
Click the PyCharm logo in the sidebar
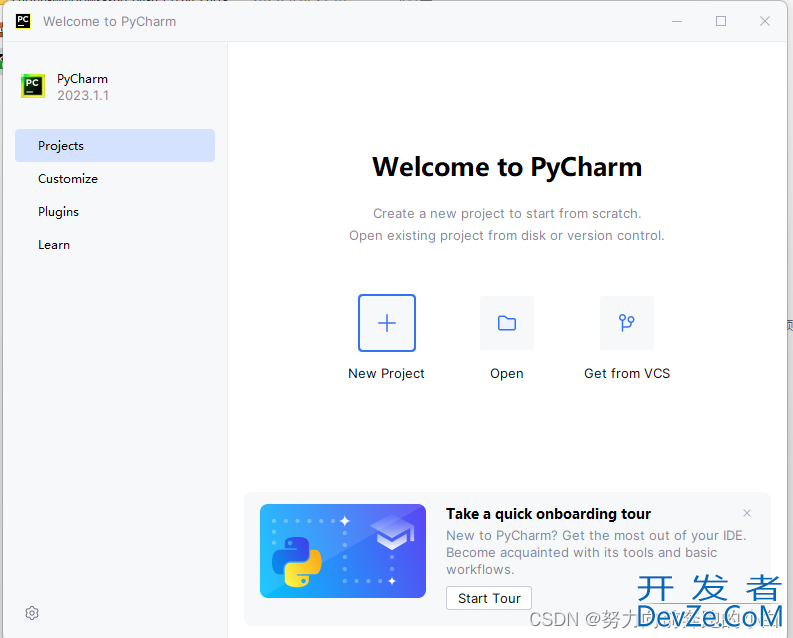pyautogui.click(x=33, y=86)
